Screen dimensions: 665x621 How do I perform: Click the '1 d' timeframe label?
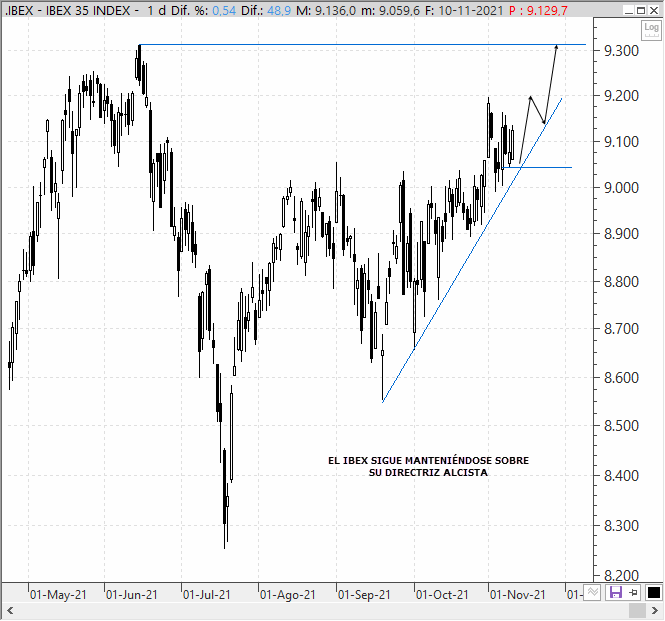(x=156, y=10)
